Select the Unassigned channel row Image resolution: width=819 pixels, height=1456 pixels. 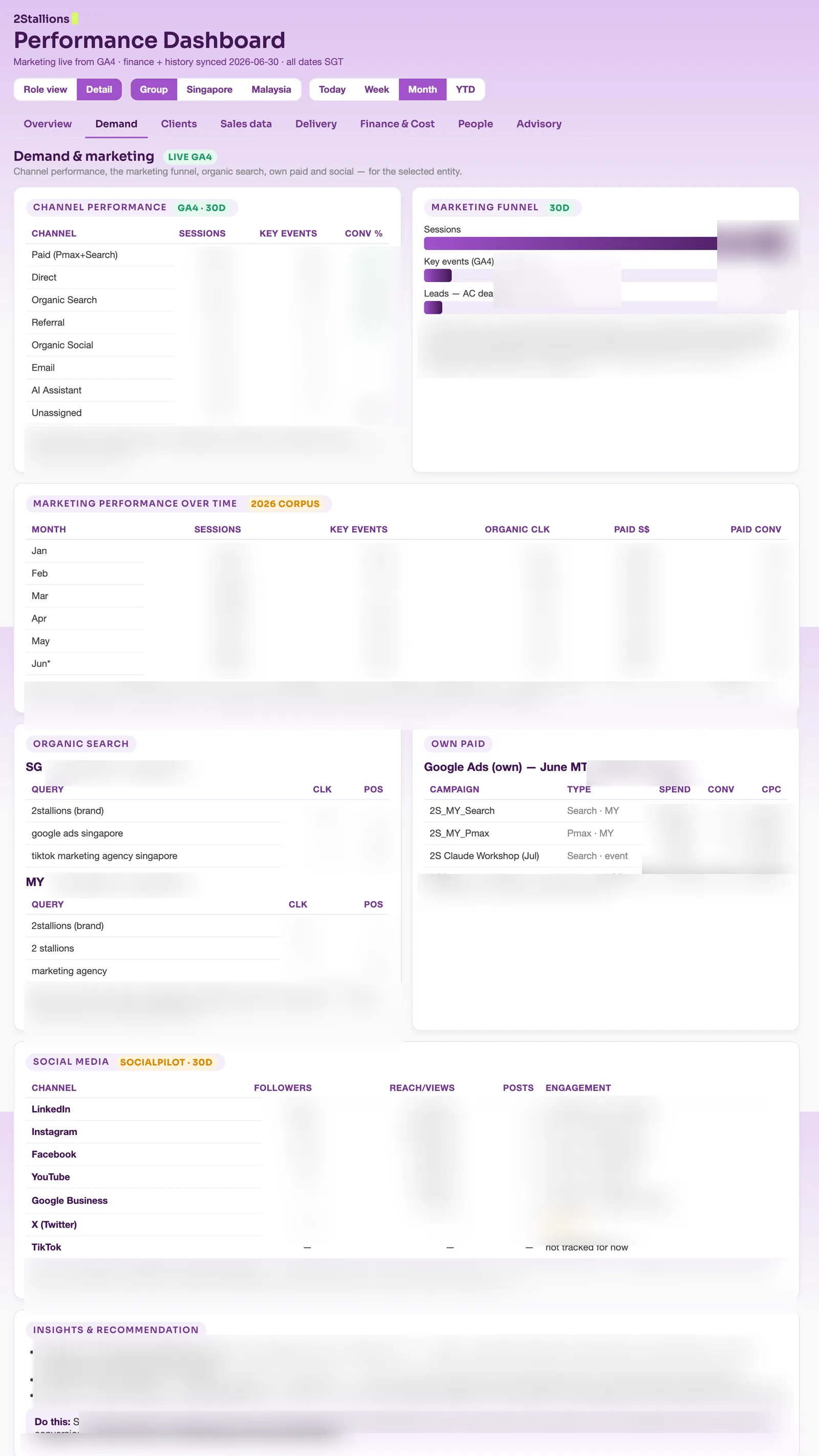207,413
